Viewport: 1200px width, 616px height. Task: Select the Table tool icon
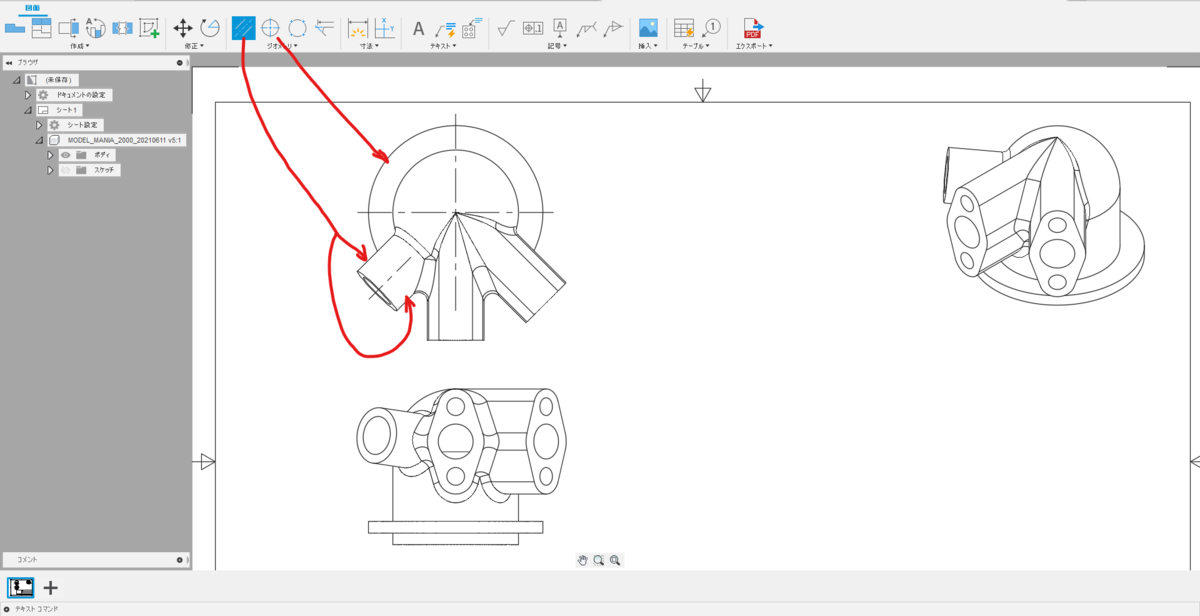pyautogui.click(x=684, y=27)
